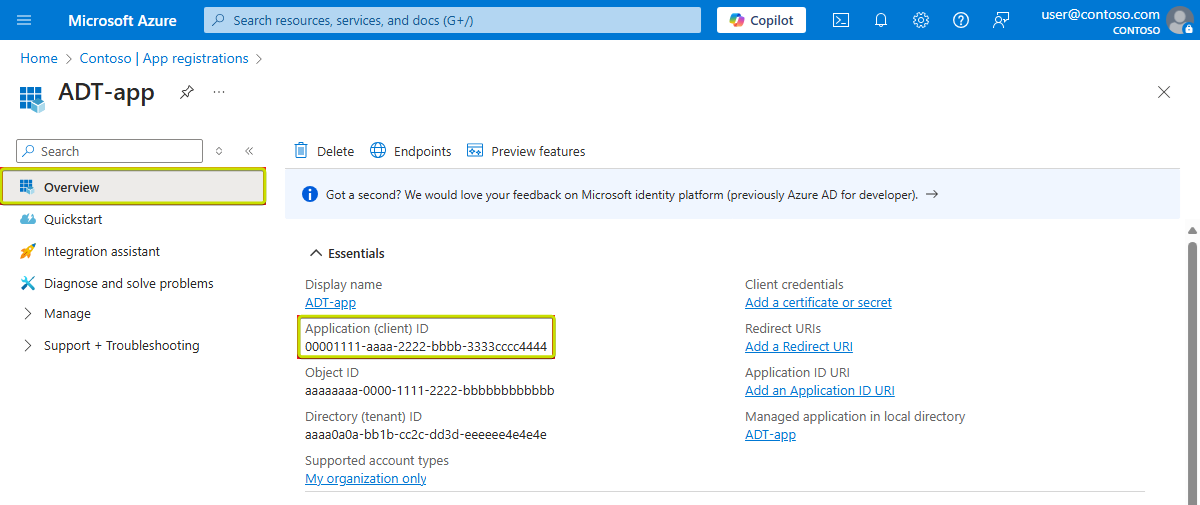Click Add a certificate or secret link
The width and height of the screenshot is (1200, 505).
pos(818,302)
